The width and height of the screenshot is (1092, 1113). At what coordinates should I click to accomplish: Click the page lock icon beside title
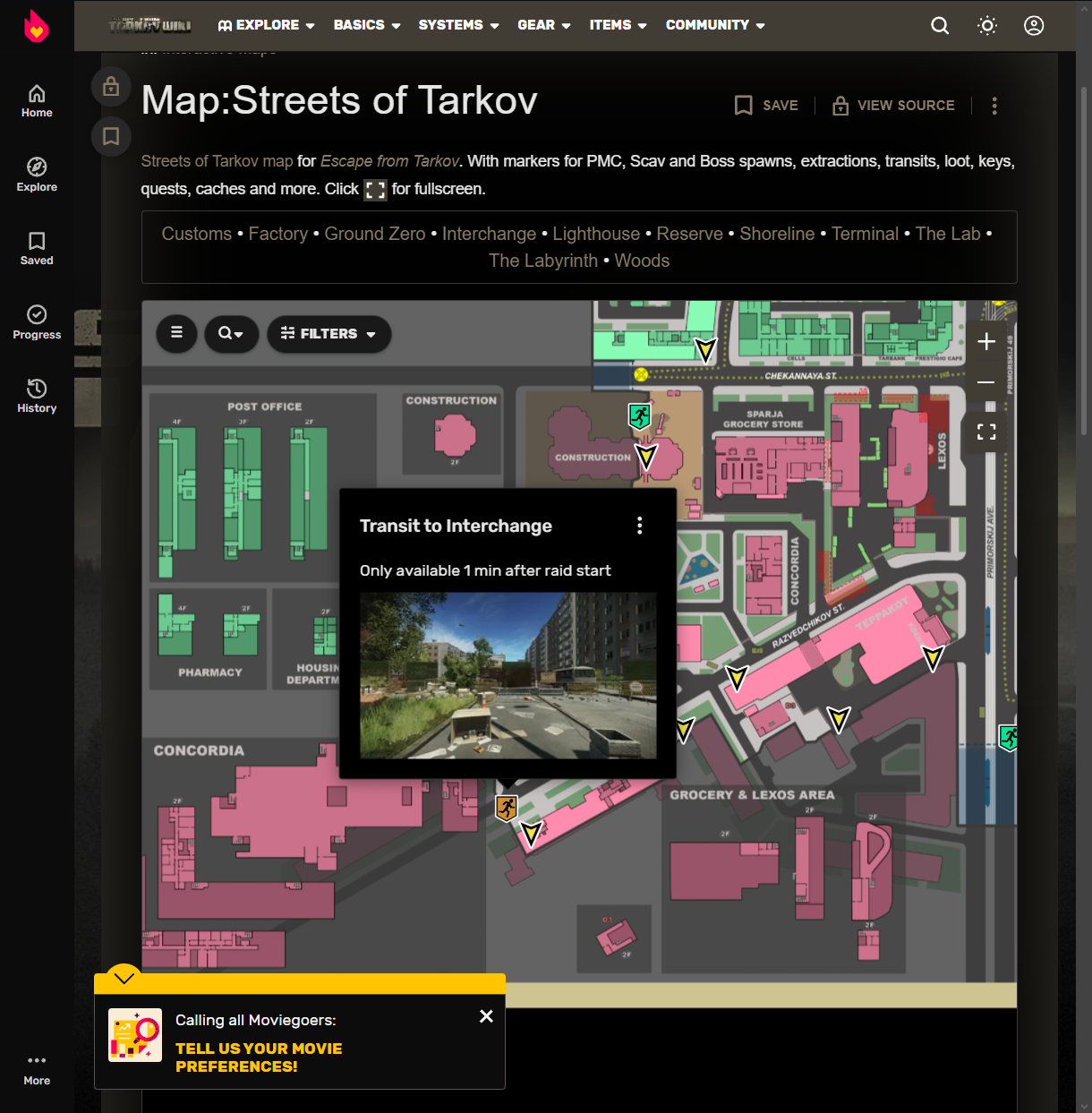pos(111,86)
